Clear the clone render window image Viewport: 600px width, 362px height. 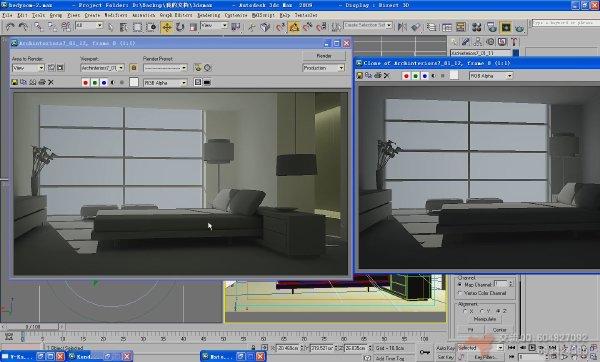tap(387, 75)
